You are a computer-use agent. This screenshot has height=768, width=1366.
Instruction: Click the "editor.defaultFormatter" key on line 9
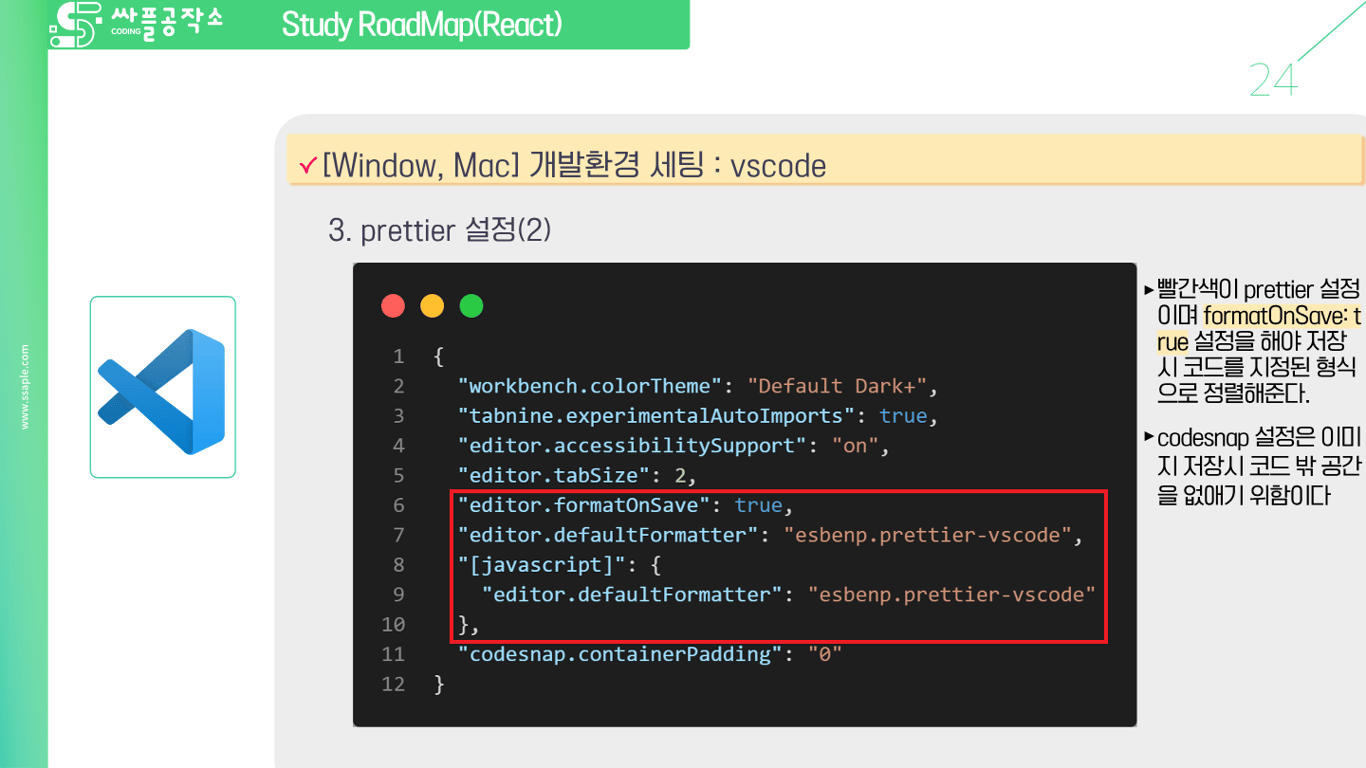[x=633, y=594]
